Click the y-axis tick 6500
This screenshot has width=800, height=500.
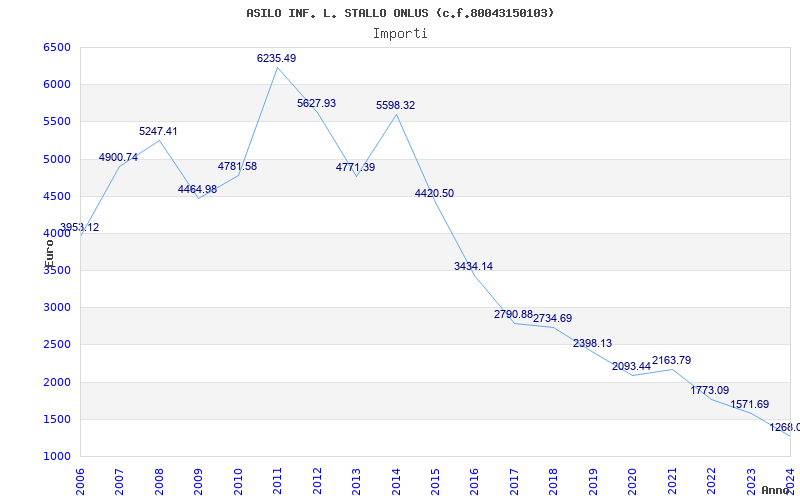point(57,47)
